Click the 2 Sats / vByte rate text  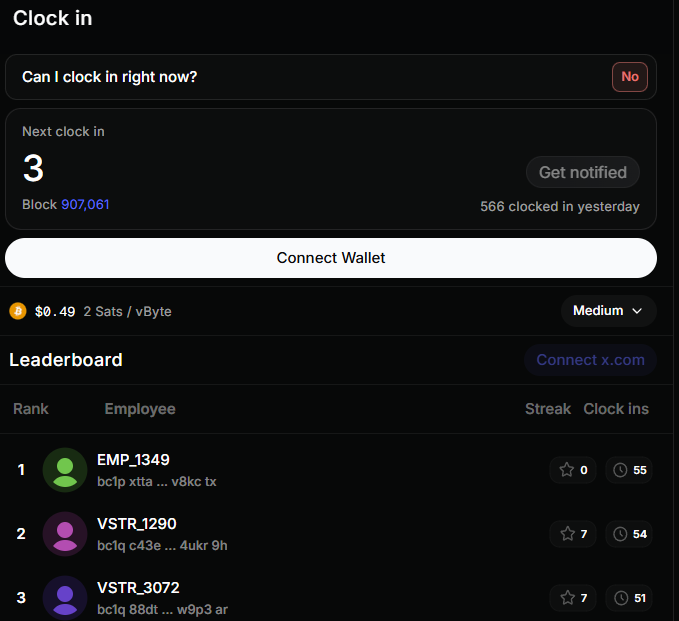click(127, 311)
